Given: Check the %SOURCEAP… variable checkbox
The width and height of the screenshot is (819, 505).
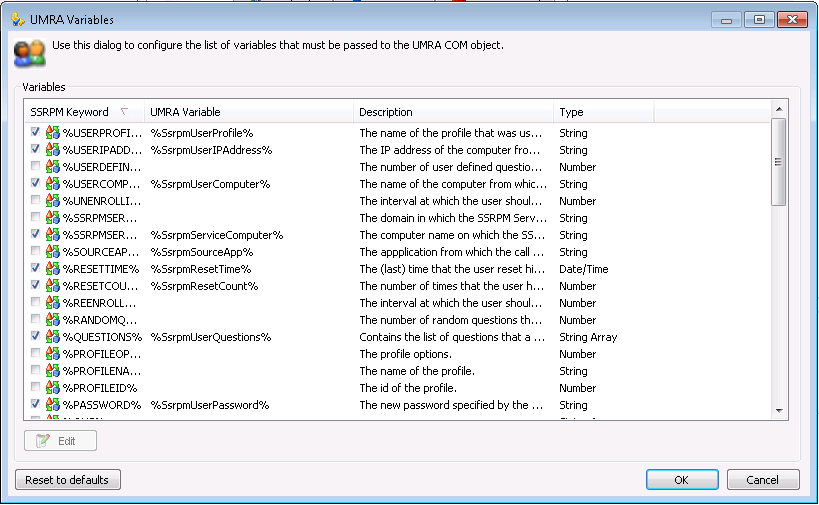Looking at the screenshot, I should [35, 251].
